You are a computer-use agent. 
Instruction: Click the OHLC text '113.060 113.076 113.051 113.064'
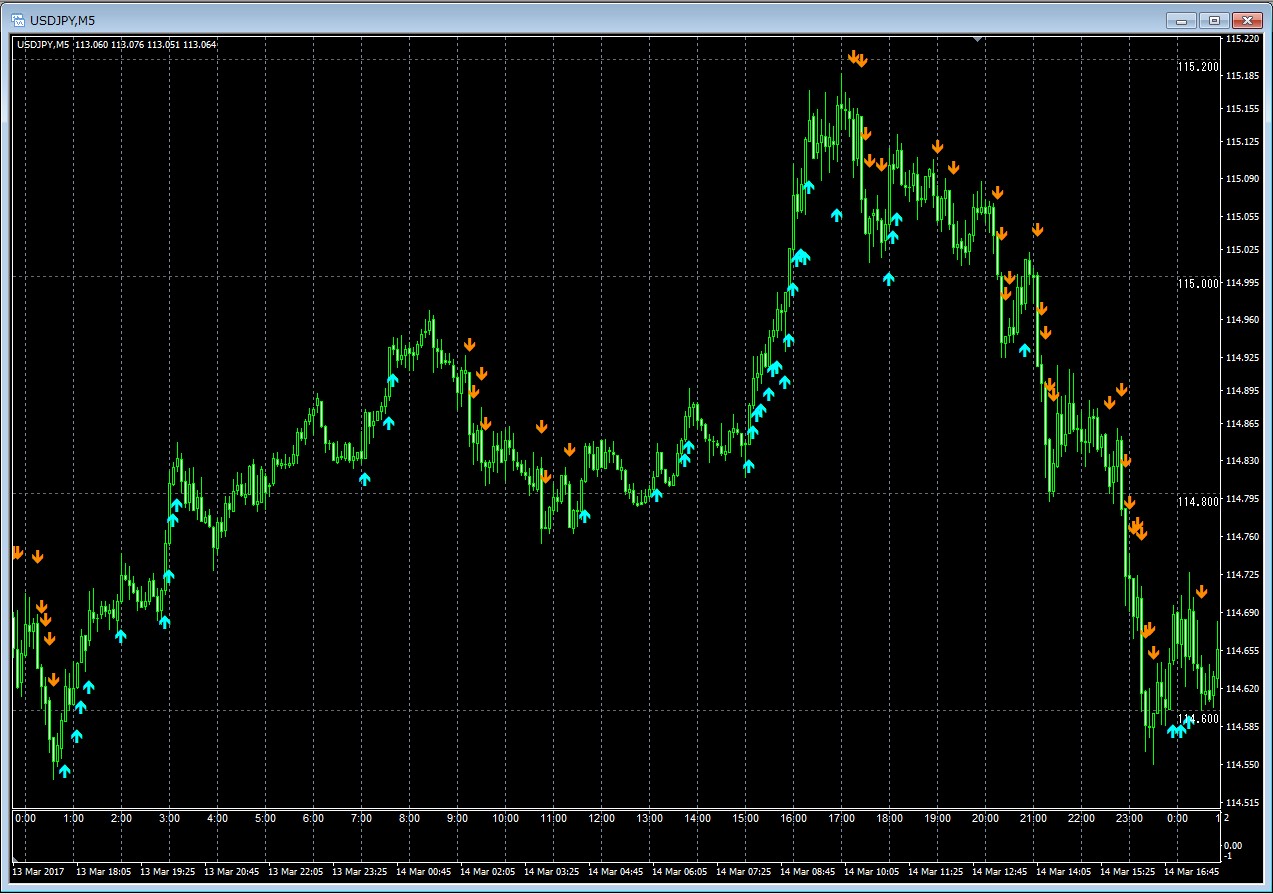point(146,44)
